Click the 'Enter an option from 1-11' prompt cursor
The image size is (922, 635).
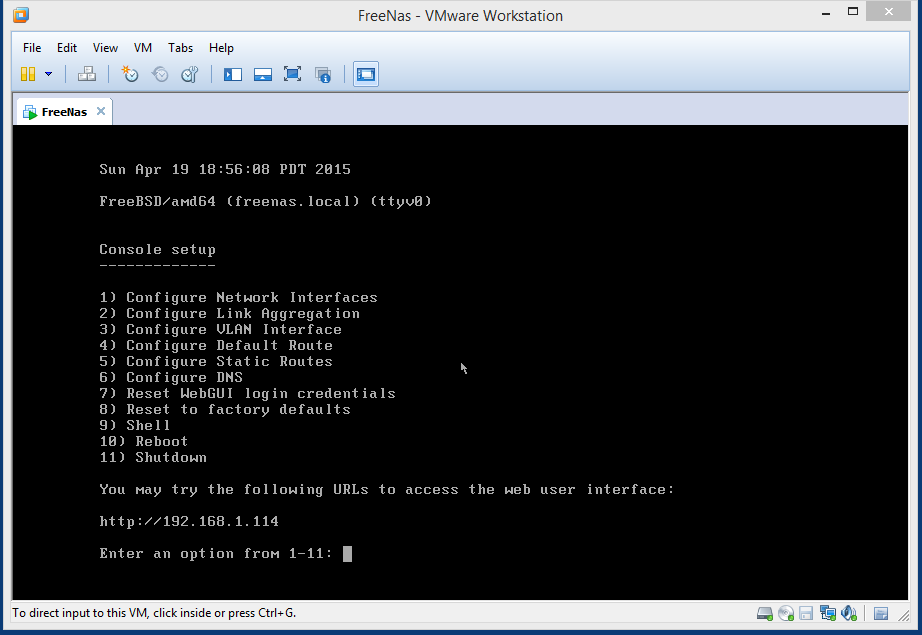(x=348, y=554)
